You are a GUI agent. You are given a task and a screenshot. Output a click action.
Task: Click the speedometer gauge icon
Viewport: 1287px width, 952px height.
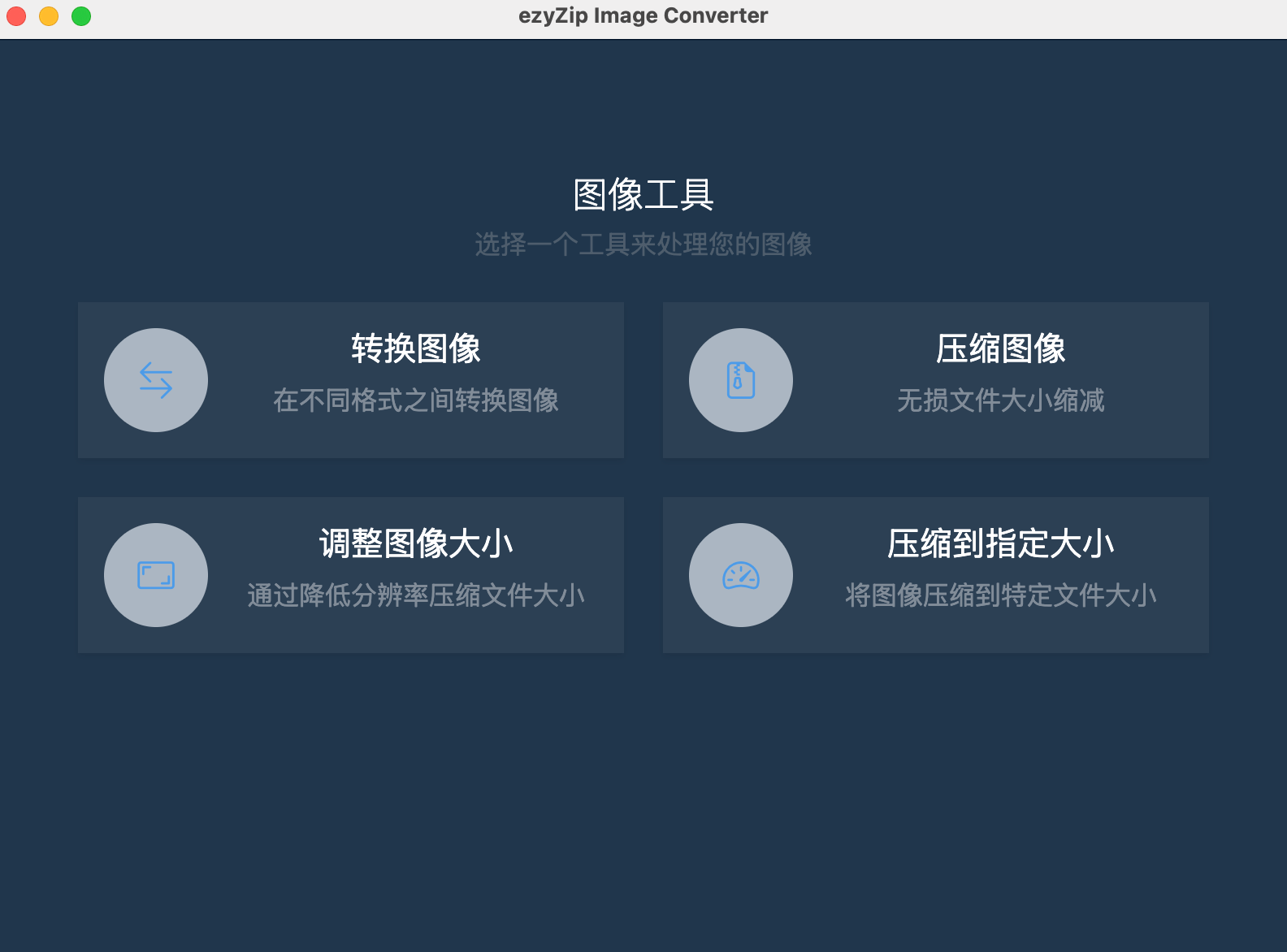(x=741, y=575)
